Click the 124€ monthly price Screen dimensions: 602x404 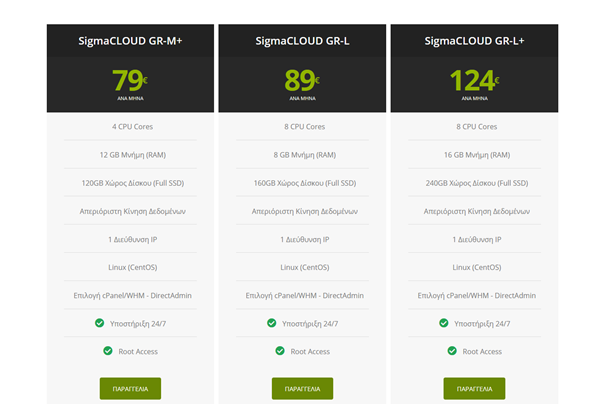point(474,80)
